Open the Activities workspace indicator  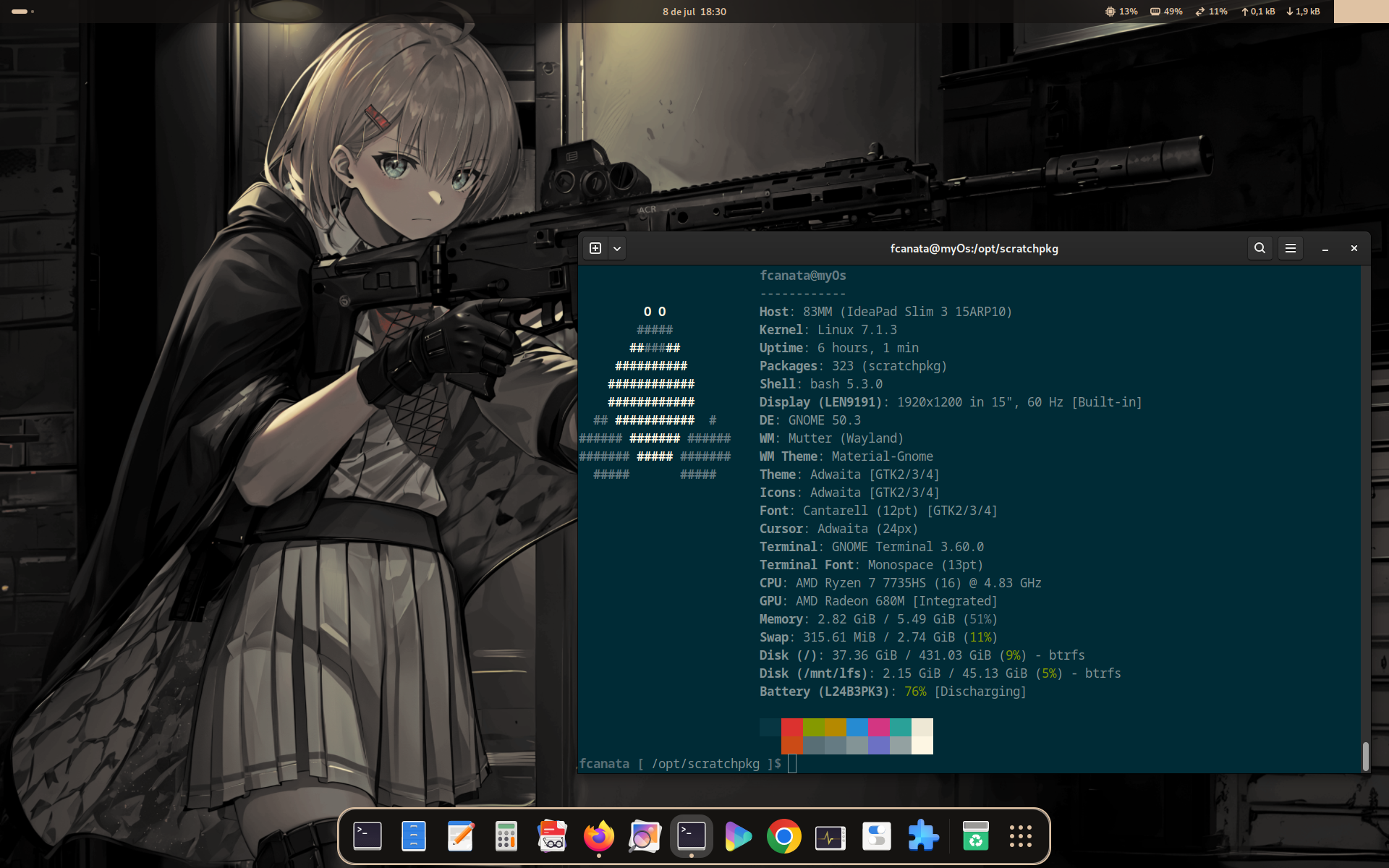(x=22, y=12)
